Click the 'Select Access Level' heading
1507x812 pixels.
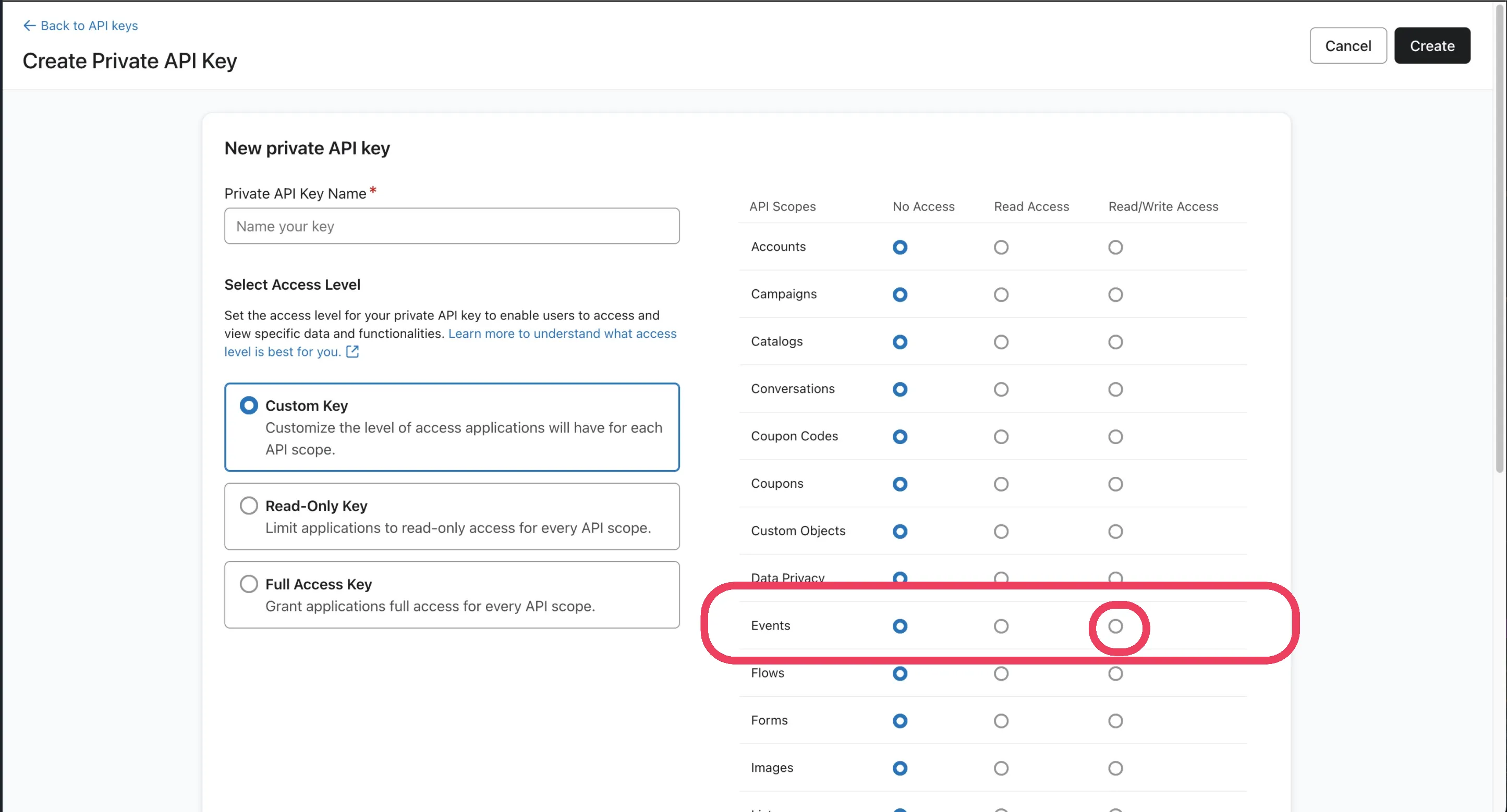(293, 285)
